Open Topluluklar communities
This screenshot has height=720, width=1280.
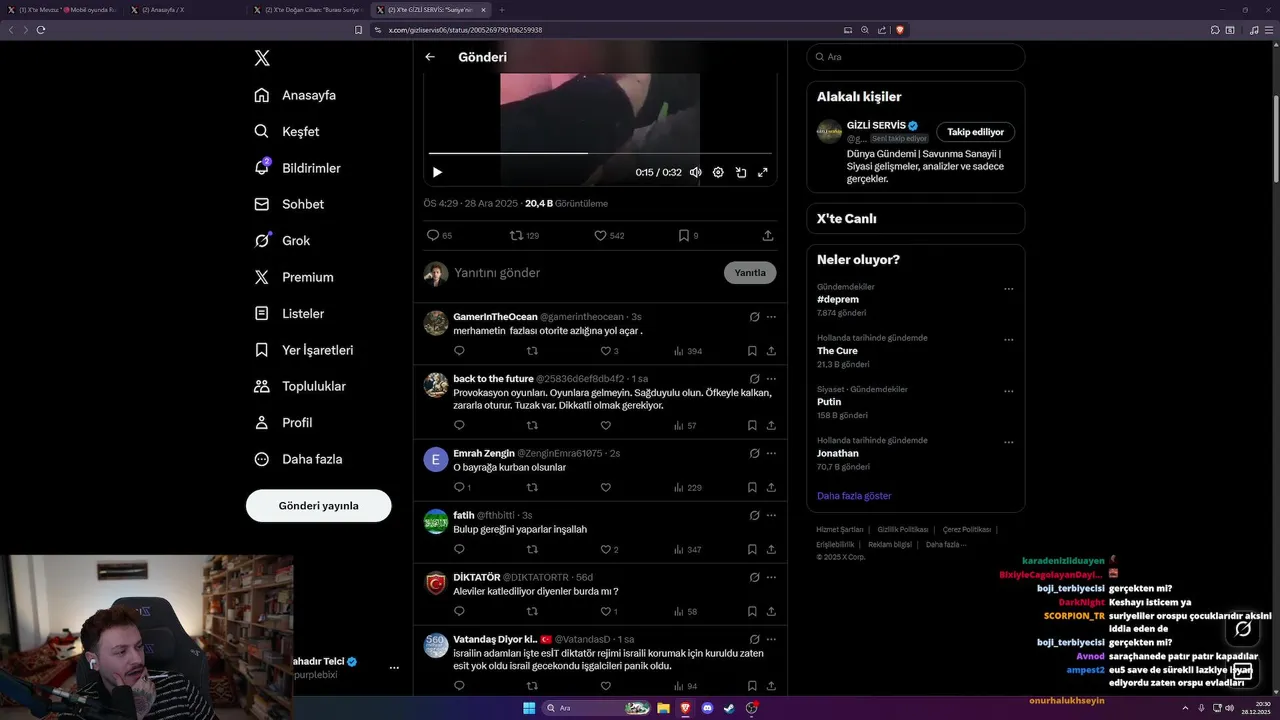300,386
